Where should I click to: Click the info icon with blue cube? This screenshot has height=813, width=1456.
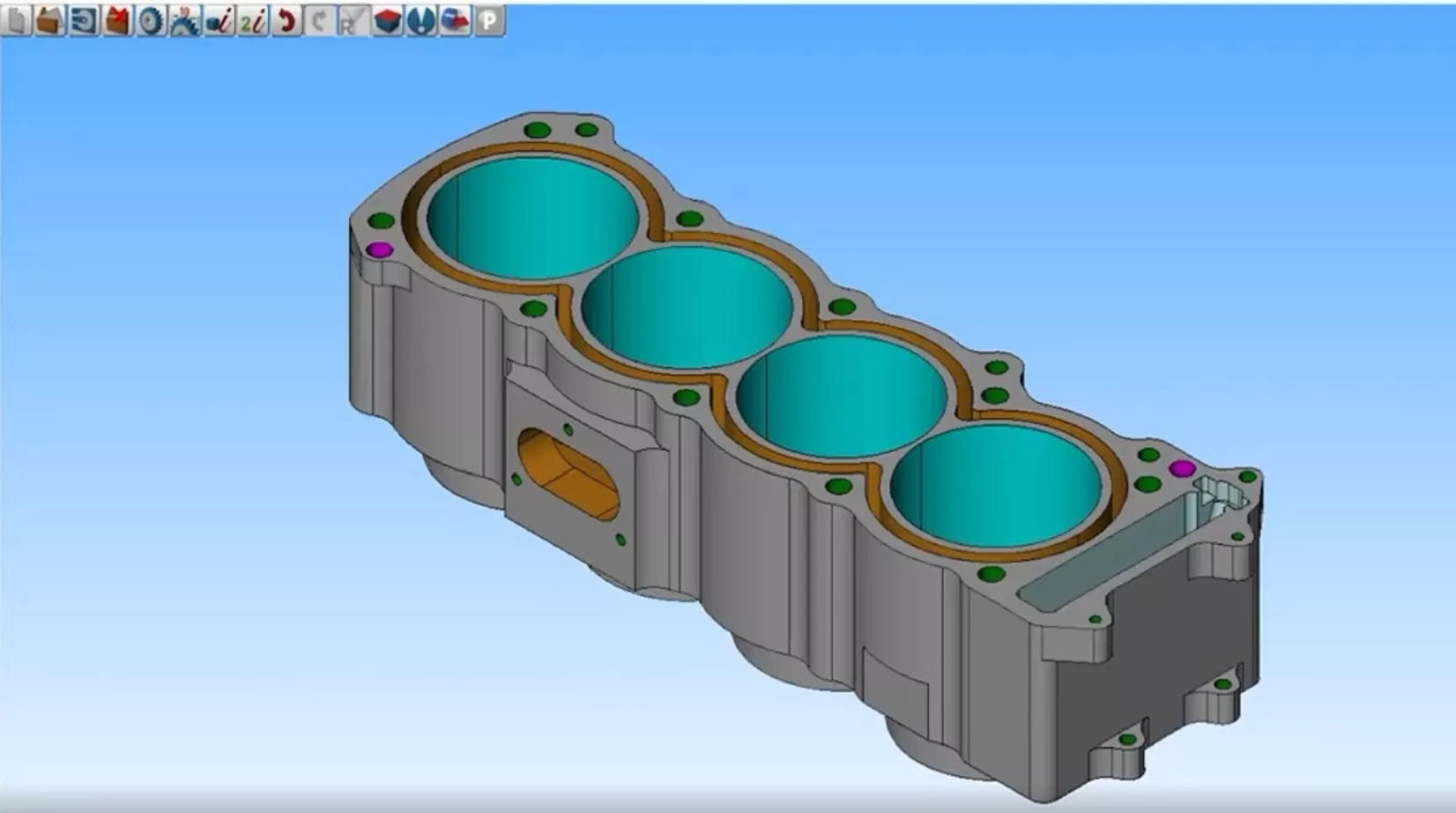click(x=219, y=20)
